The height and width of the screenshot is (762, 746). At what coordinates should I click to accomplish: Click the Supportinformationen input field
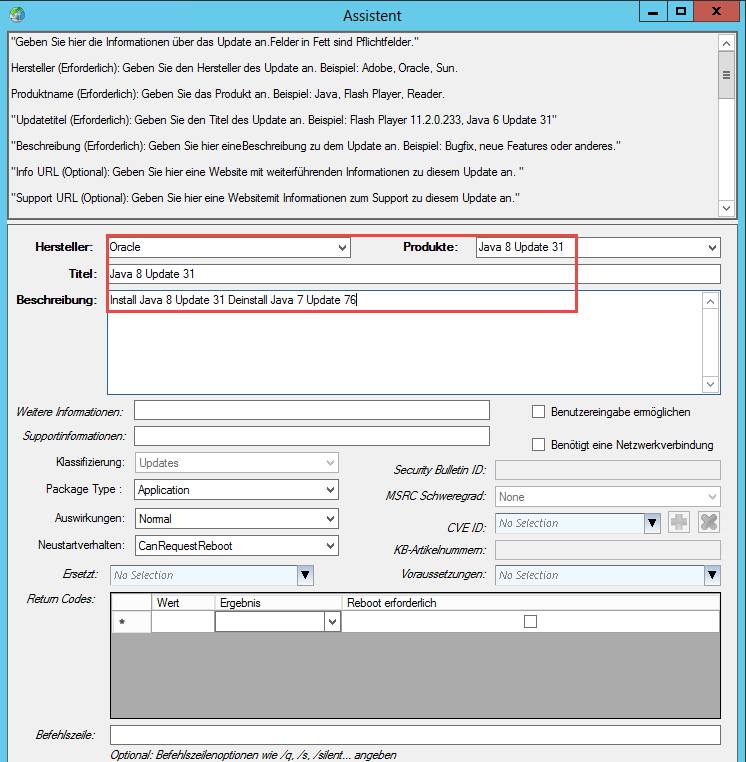(312, 436)
